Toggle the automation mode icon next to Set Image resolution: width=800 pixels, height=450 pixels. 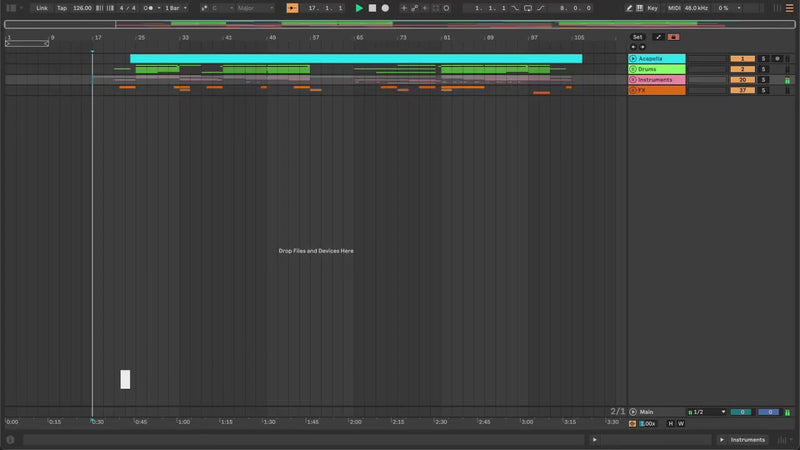(658, 37)
